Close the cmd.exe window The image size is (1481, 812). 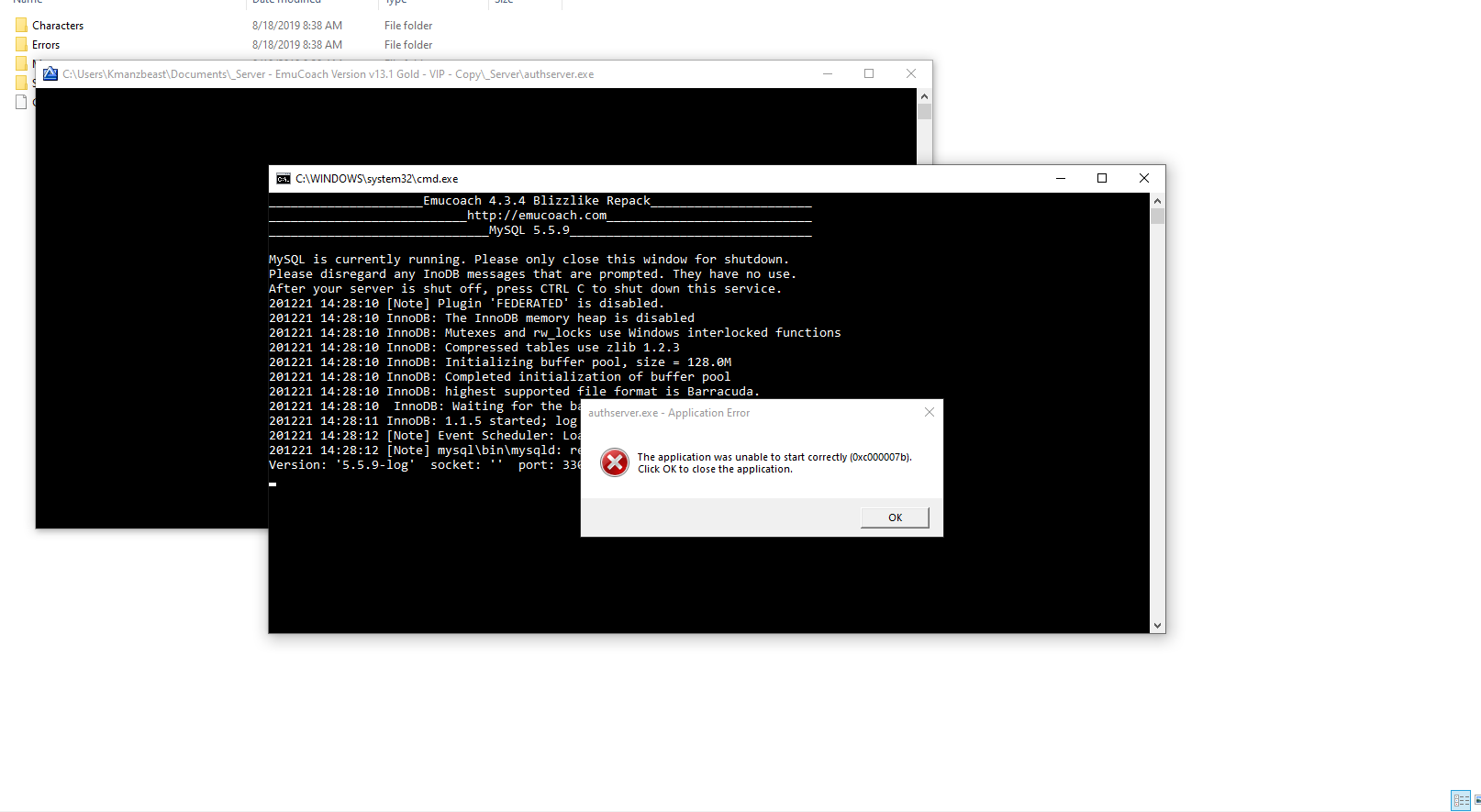coord(1144,178)
